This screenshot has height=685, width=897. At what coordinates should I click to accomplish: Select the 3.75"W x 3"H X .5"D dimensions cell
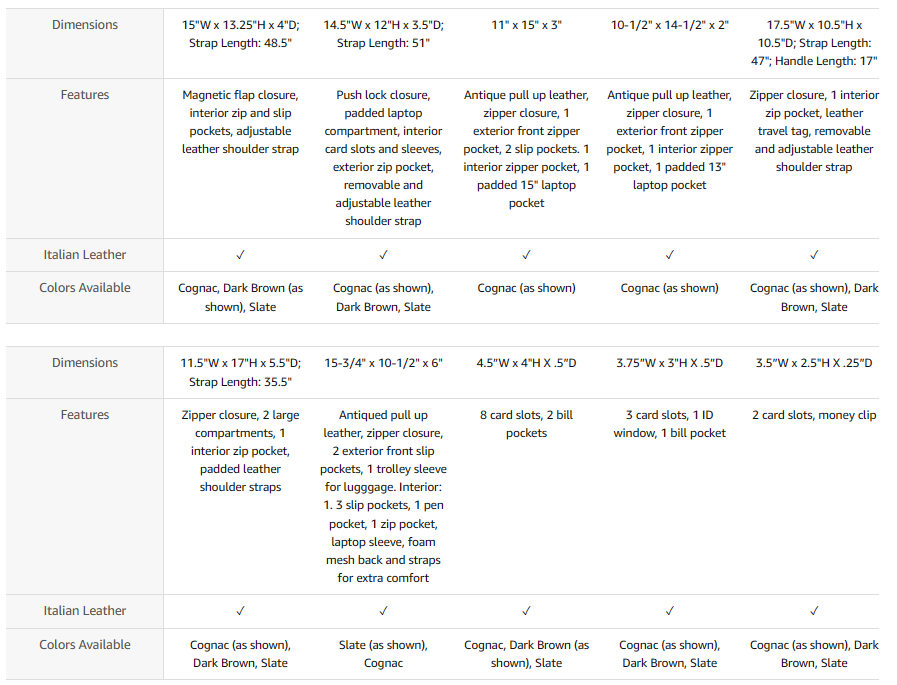click(x=670, y=363)
